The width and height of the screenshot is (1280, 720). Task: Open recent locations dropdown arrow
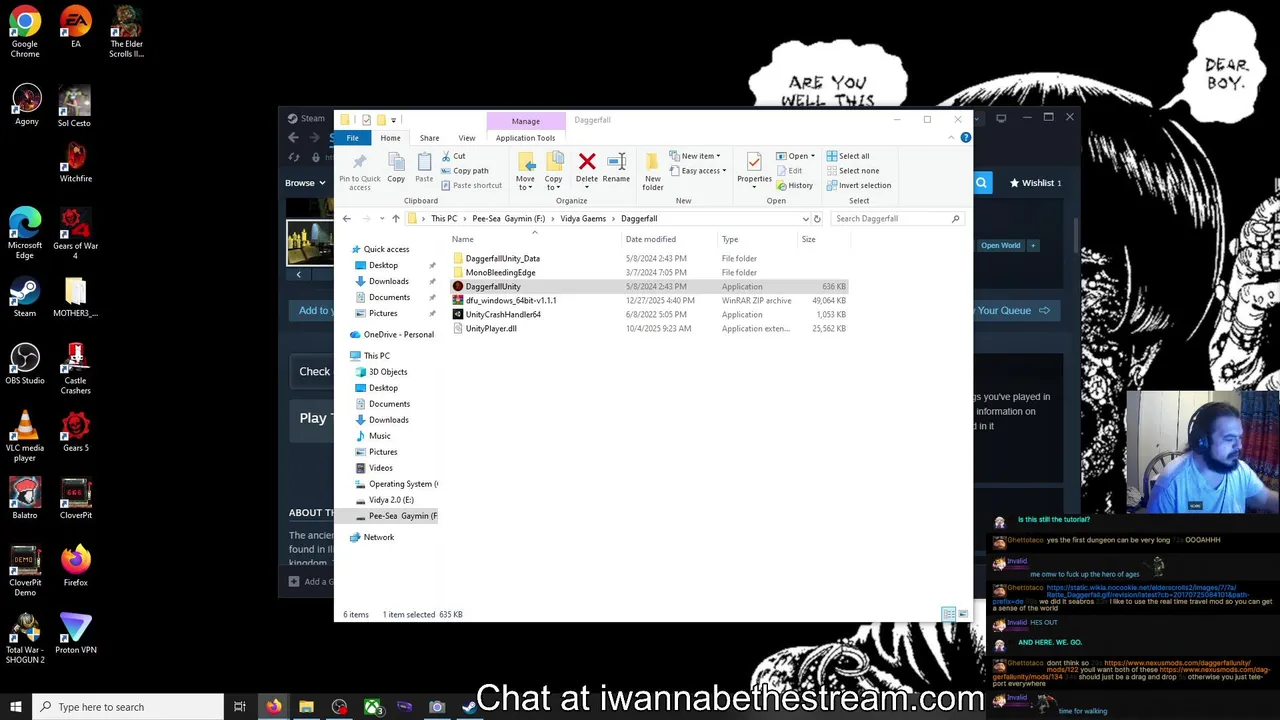(381, 219)
